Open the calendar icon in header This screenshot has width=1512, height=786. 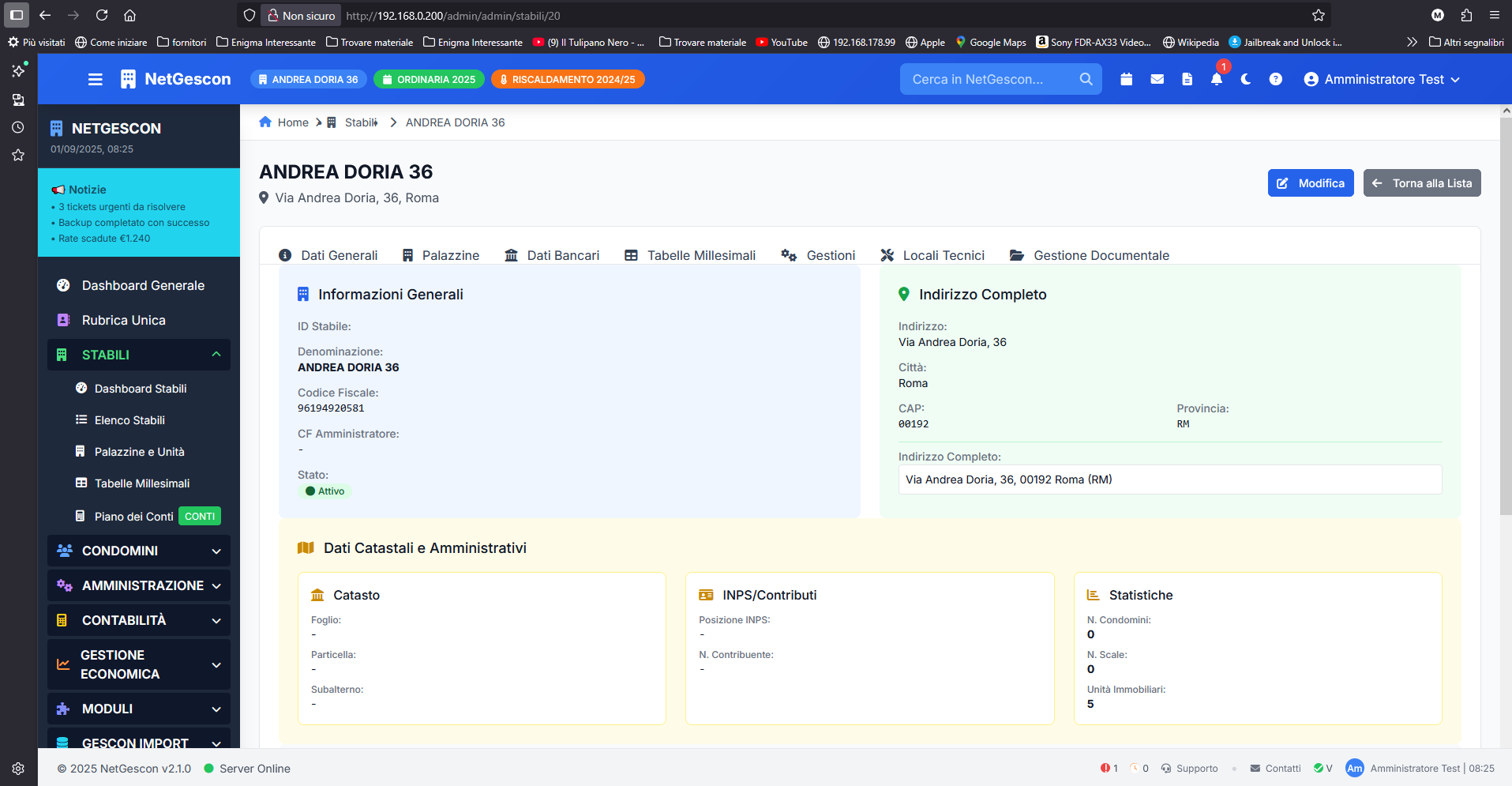pyautogui.click(x=1127, y=79)
